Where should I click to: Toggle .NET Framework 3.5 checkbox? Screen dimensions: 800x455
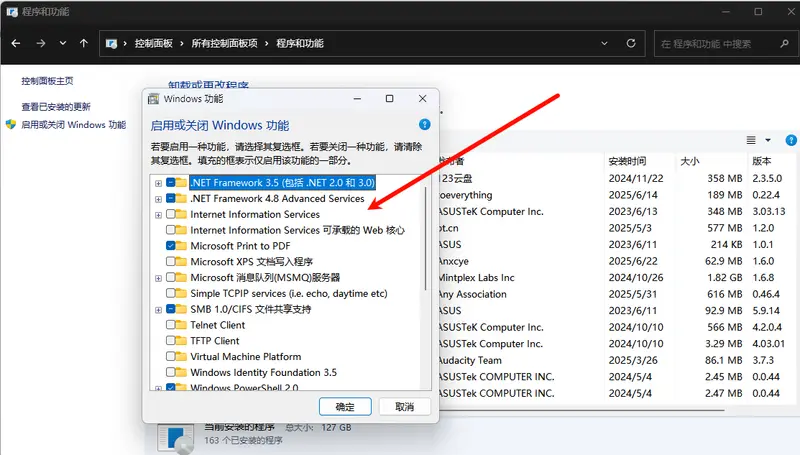pyautogui.click(x=171, y=182)
